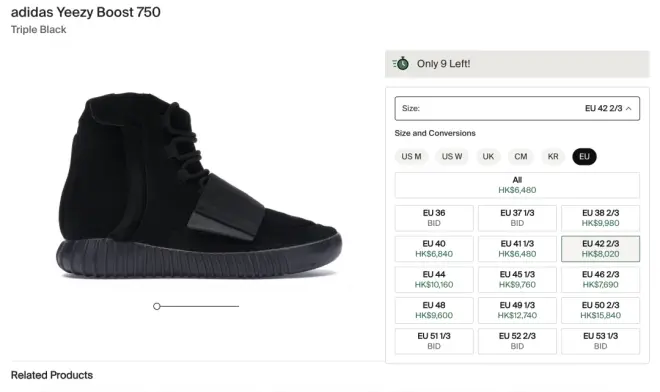Select size EU 44 at HK$10,160
The image size is (660, 392).
click(434, 280)
